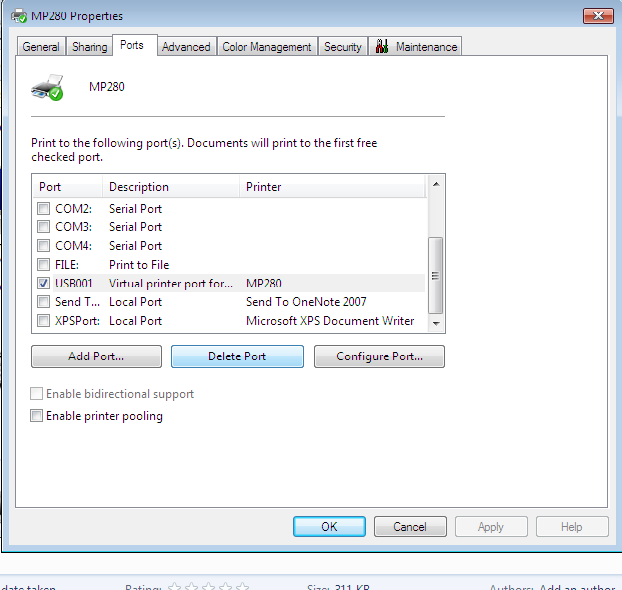Open the Advanced tab
This screenshot has height=590, width=622.
[186, 47]
